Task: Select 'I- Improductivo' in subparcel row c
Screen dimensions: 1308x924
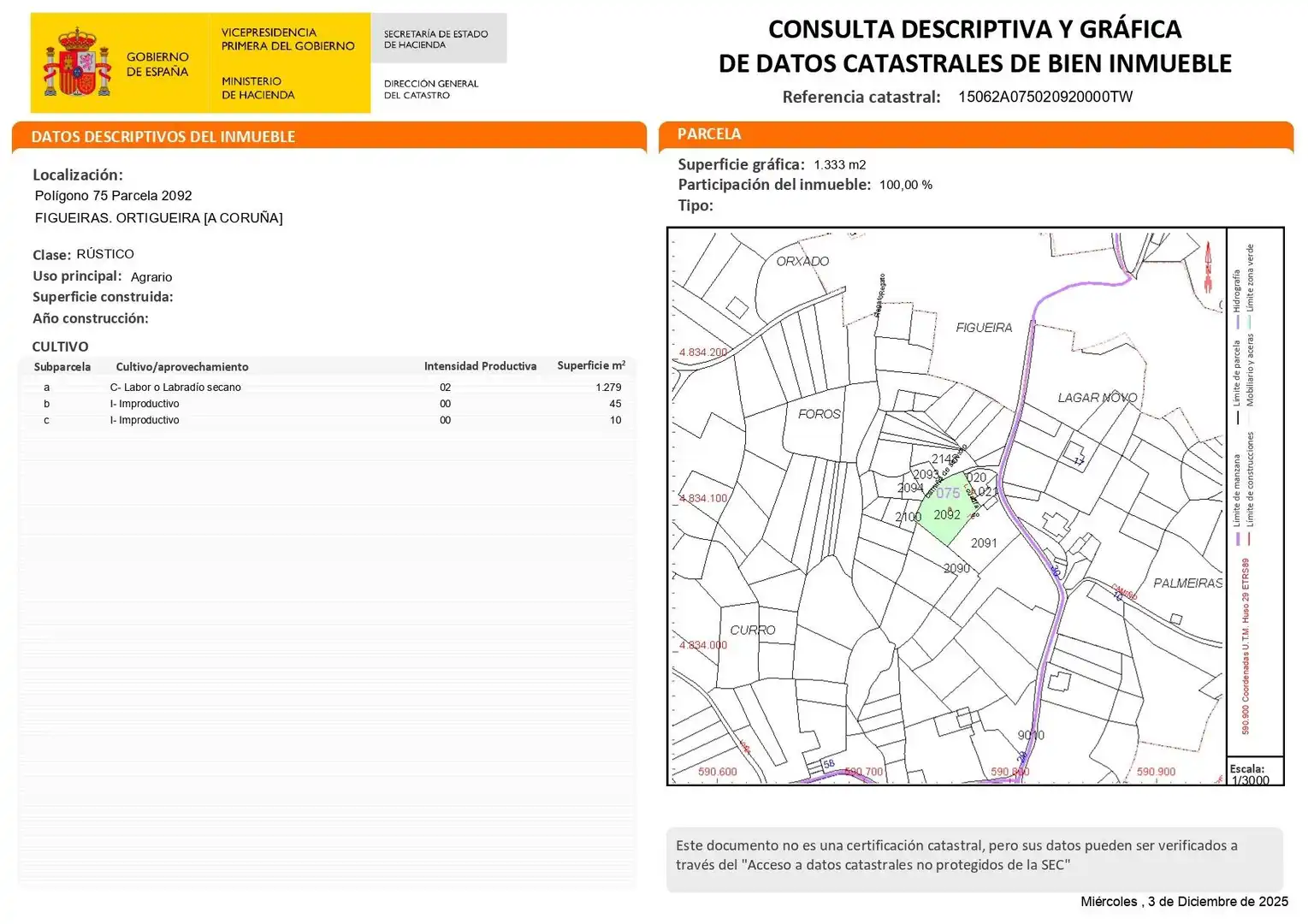Action: click(145, 420)
